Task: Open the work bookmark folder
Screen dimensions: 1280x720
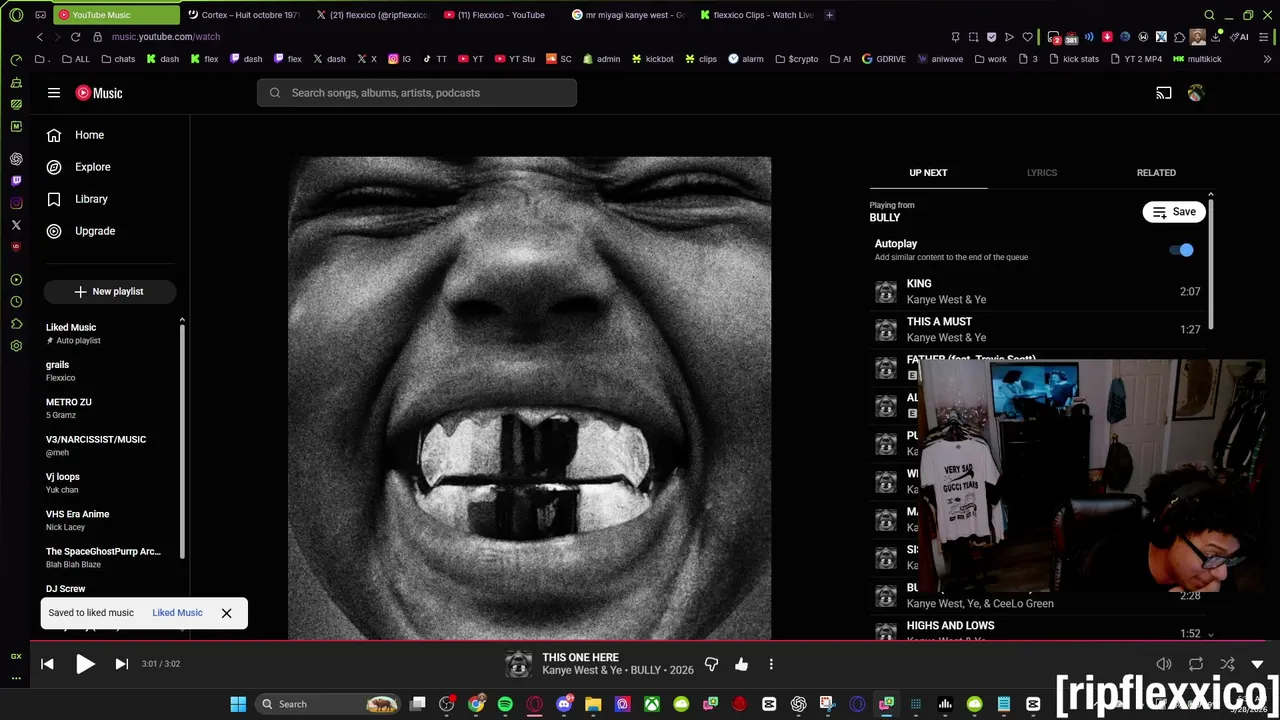Action: pyautogui.click(x=991, y=59)
